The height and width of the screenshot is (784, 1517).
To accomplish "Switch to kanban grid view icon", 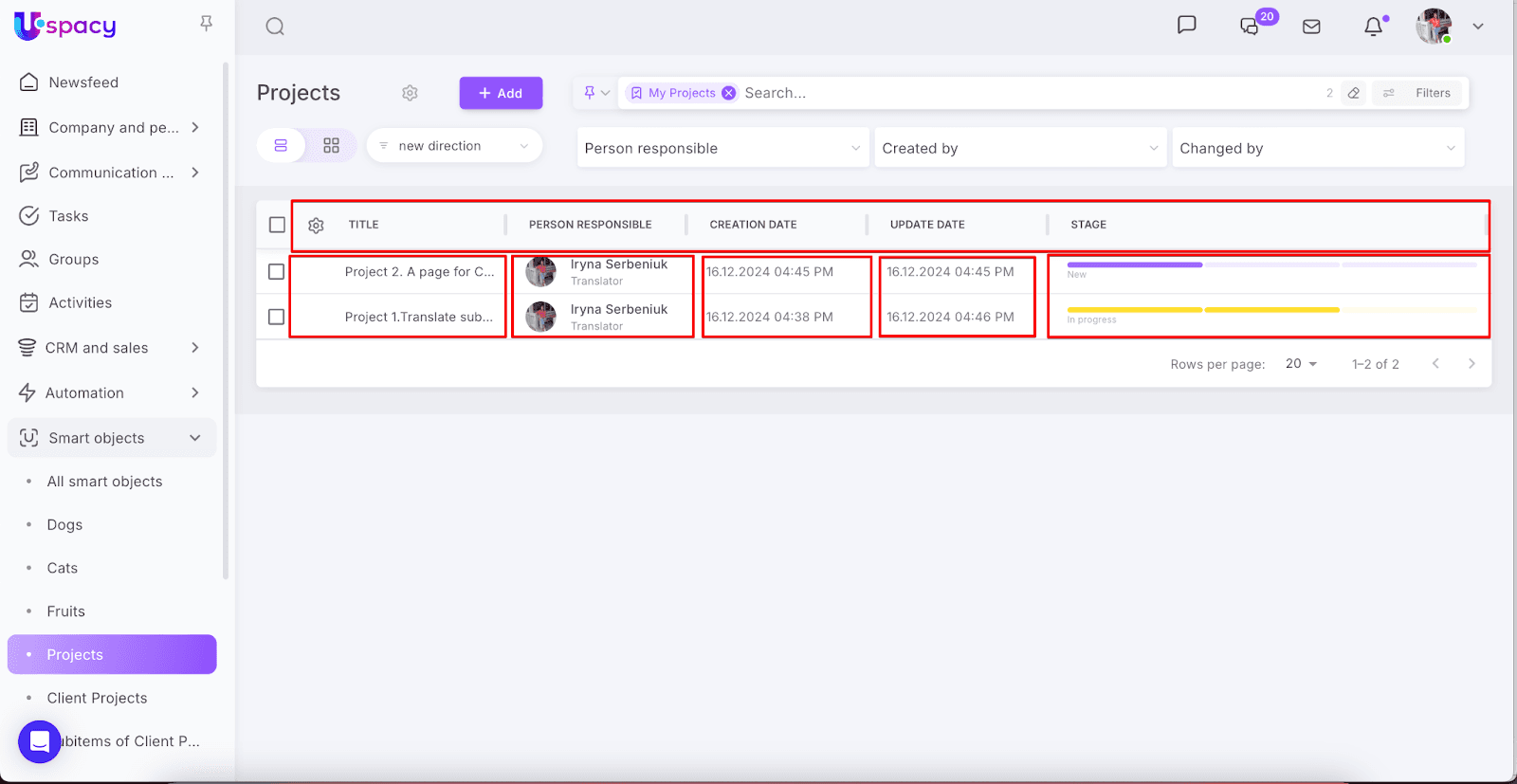I will point(331,146).
